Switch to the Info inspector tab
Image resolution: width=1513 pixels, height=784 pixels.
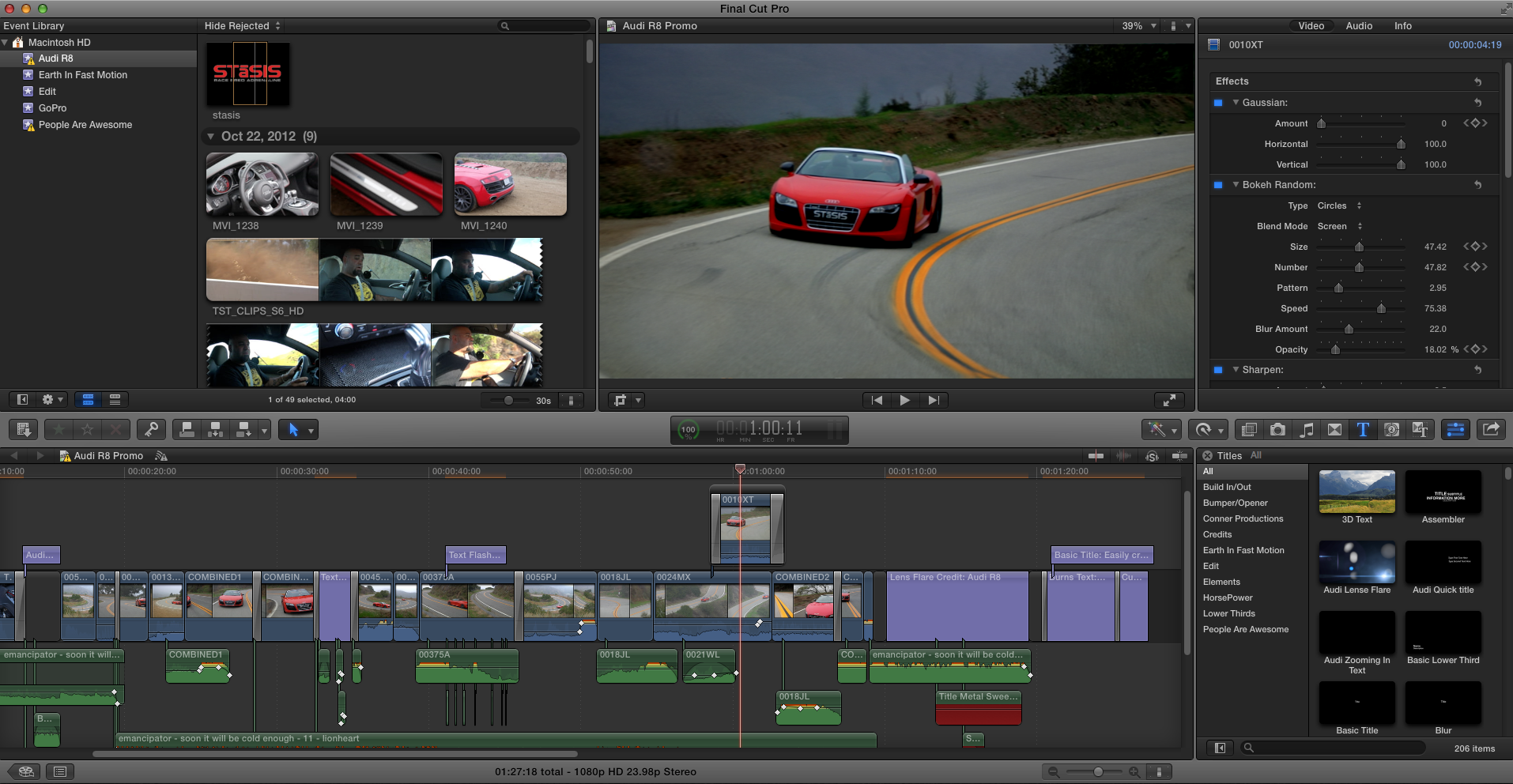pos(1403,26)
